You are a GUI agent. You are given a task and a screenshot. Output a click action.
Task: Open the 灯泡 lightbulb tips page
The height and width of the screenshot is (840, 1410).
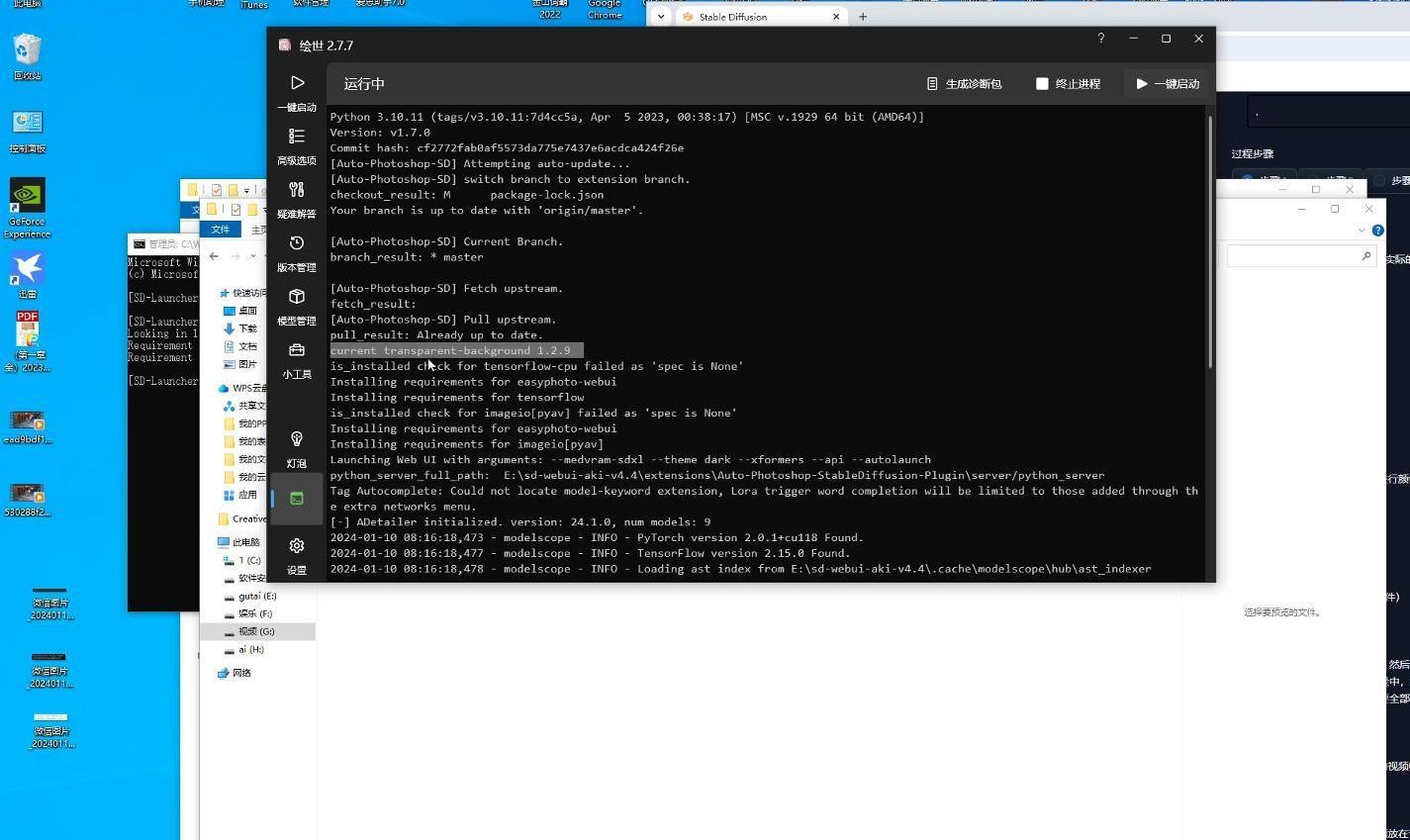pyautogui.click(x=297, y=447)
